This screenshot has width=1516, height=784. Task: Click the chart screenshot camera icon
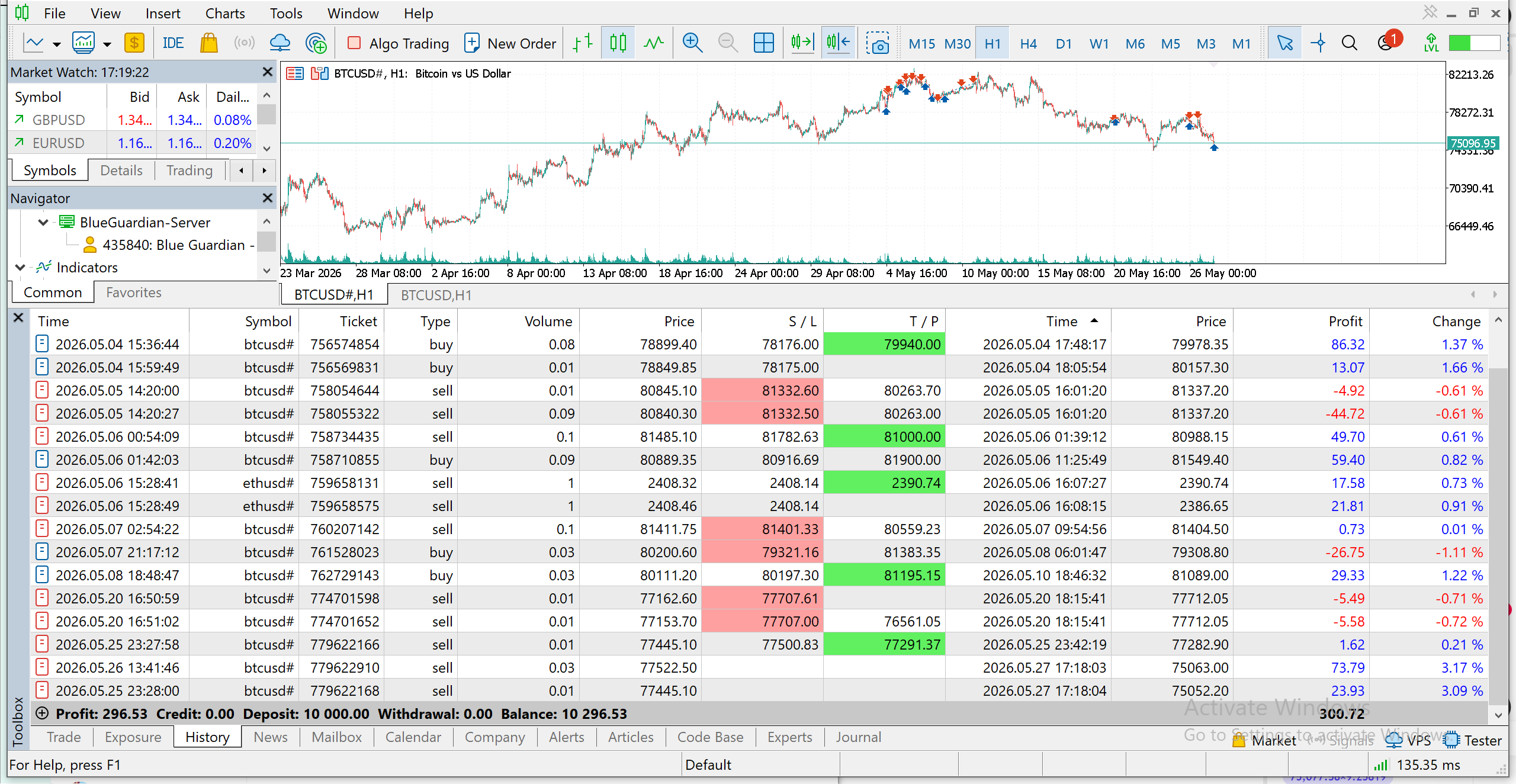[877, 43]
